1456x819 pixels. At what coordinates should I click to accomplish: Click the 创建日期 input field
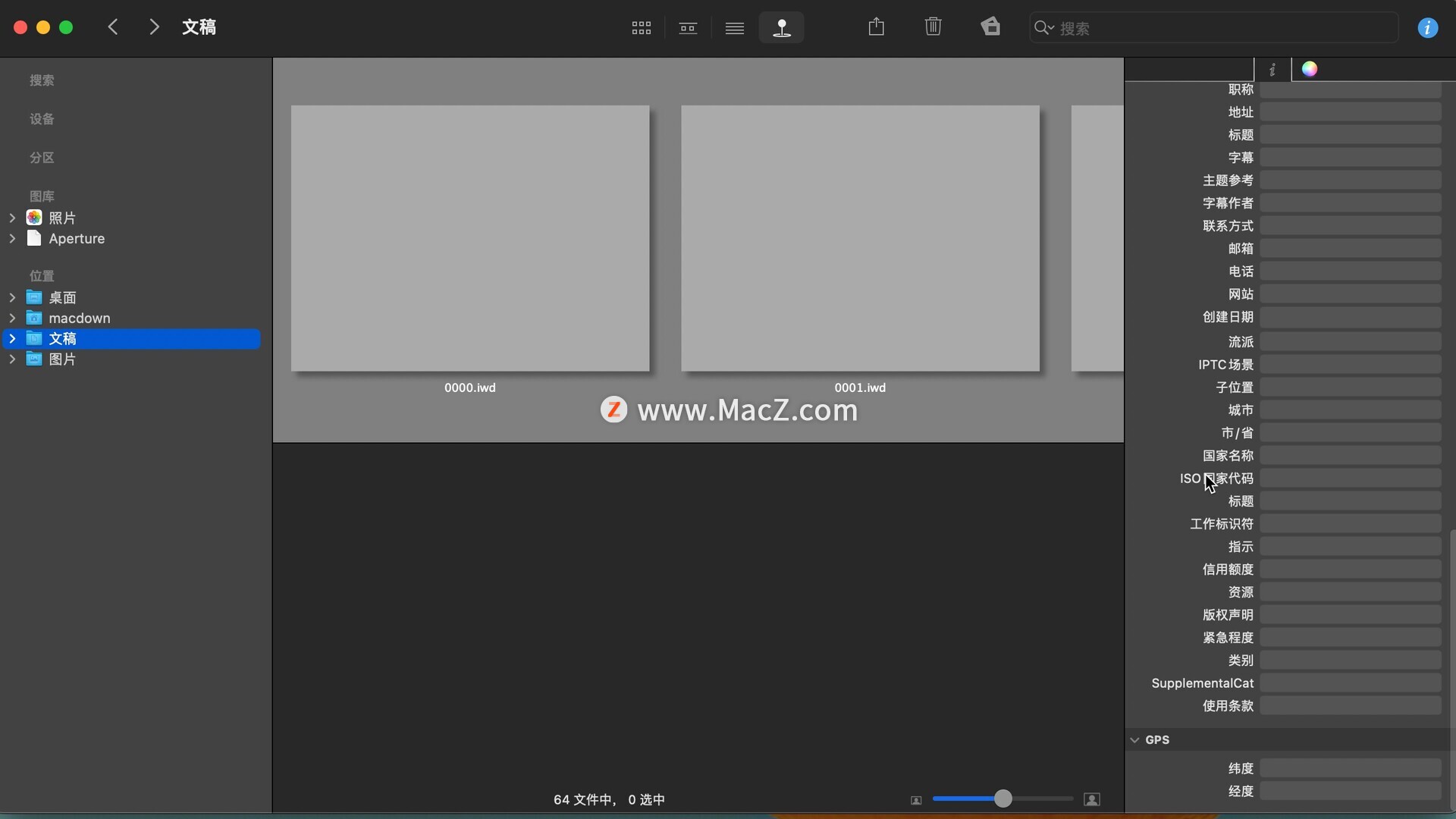pos(1351,317)
